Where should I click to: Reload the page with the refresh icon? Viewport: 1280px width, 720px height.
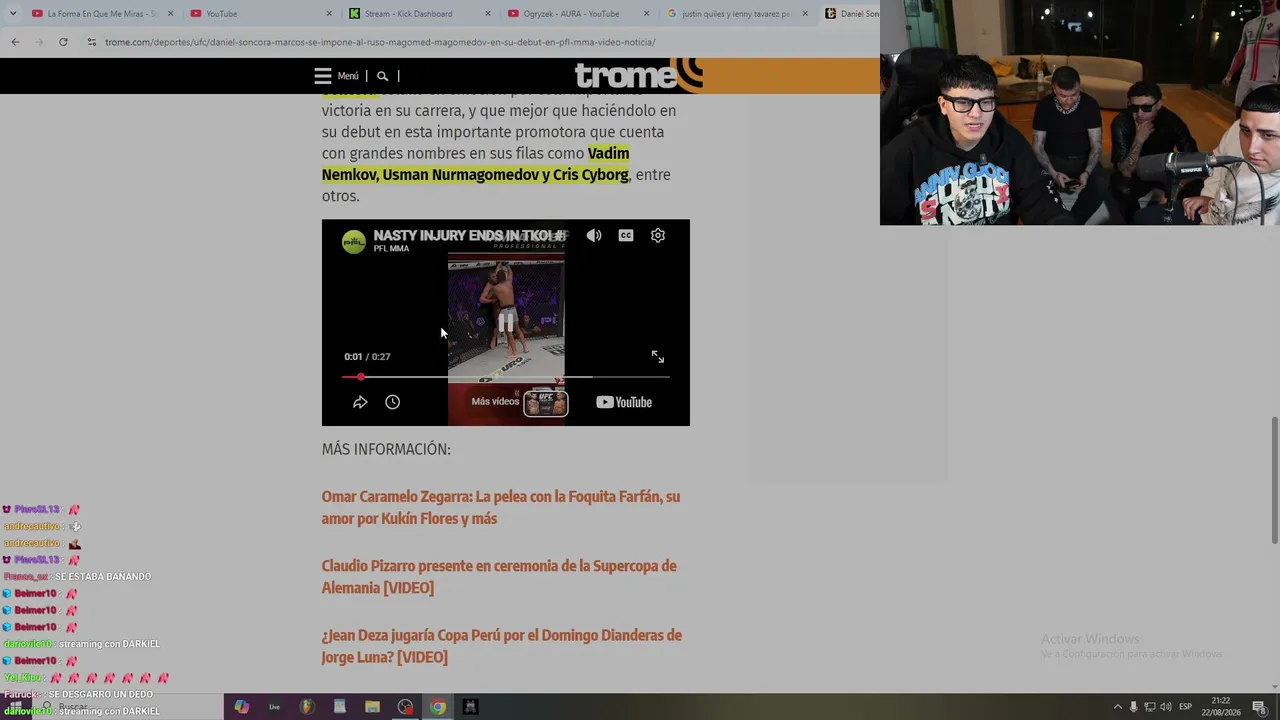pyautogui.click(x=63, y=42)
